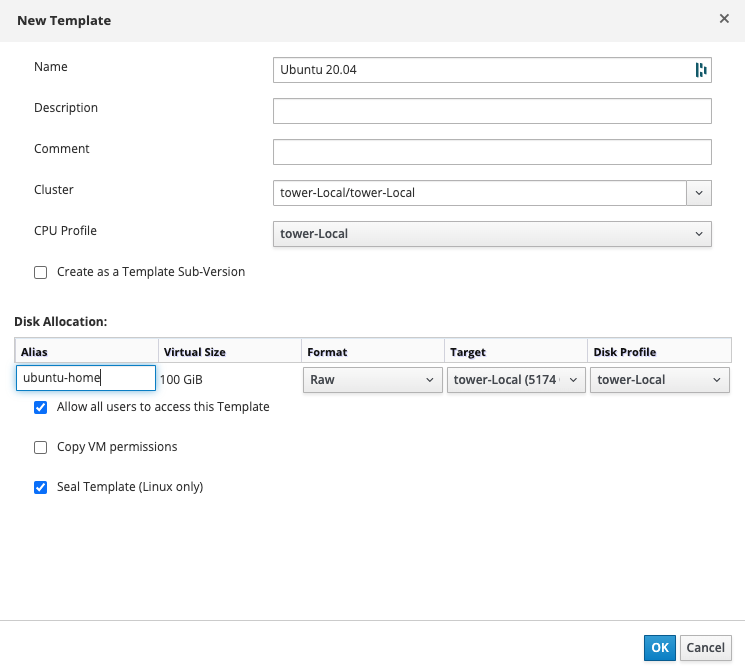The height and width of the screenshot is (672, 745).
Task: Uncheck Seal Template (Linux only)
Action: 41,488
